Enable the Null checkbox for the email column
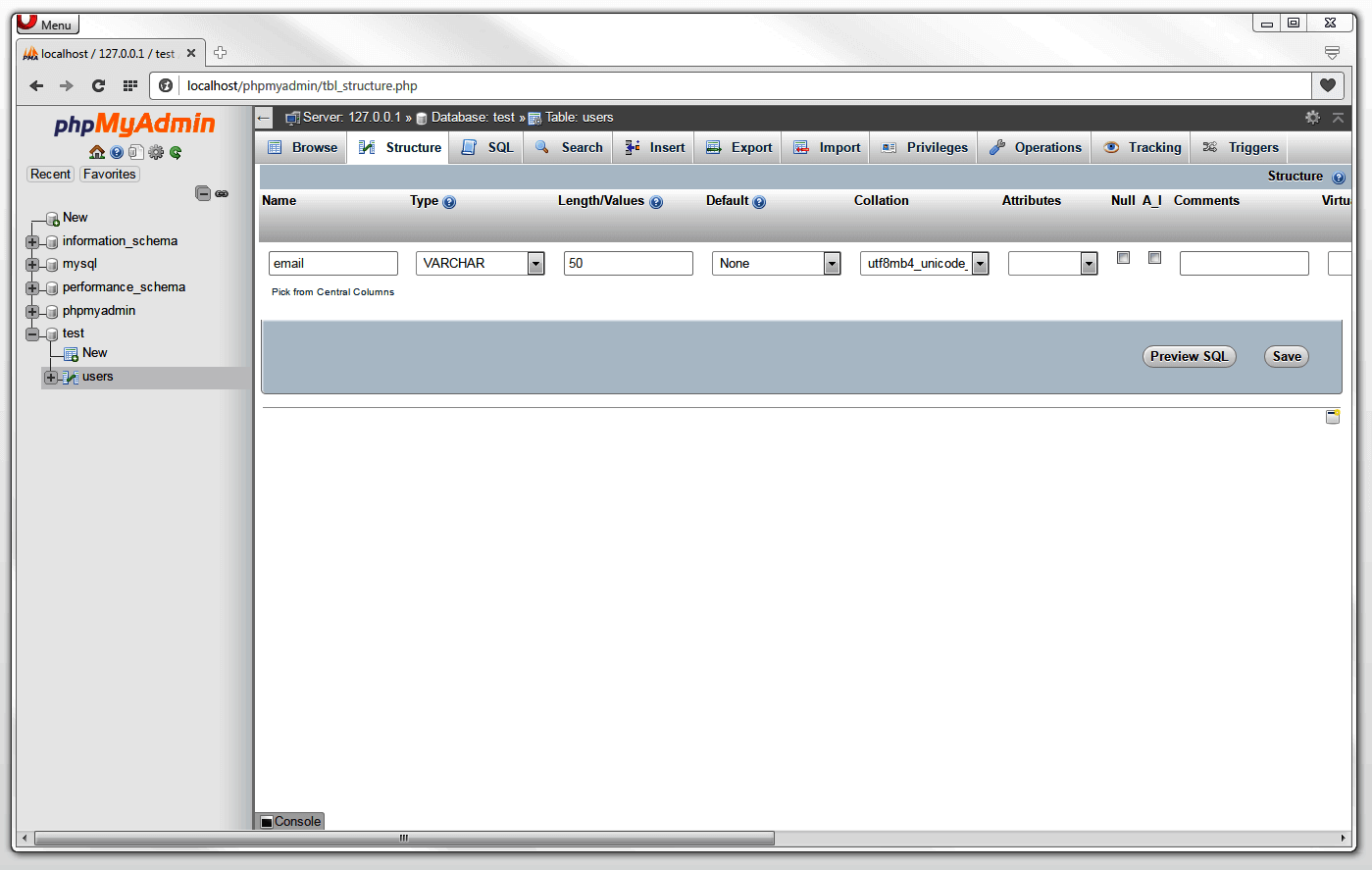The height and width of the screenshot is (870, 1372). point(1123,256)
